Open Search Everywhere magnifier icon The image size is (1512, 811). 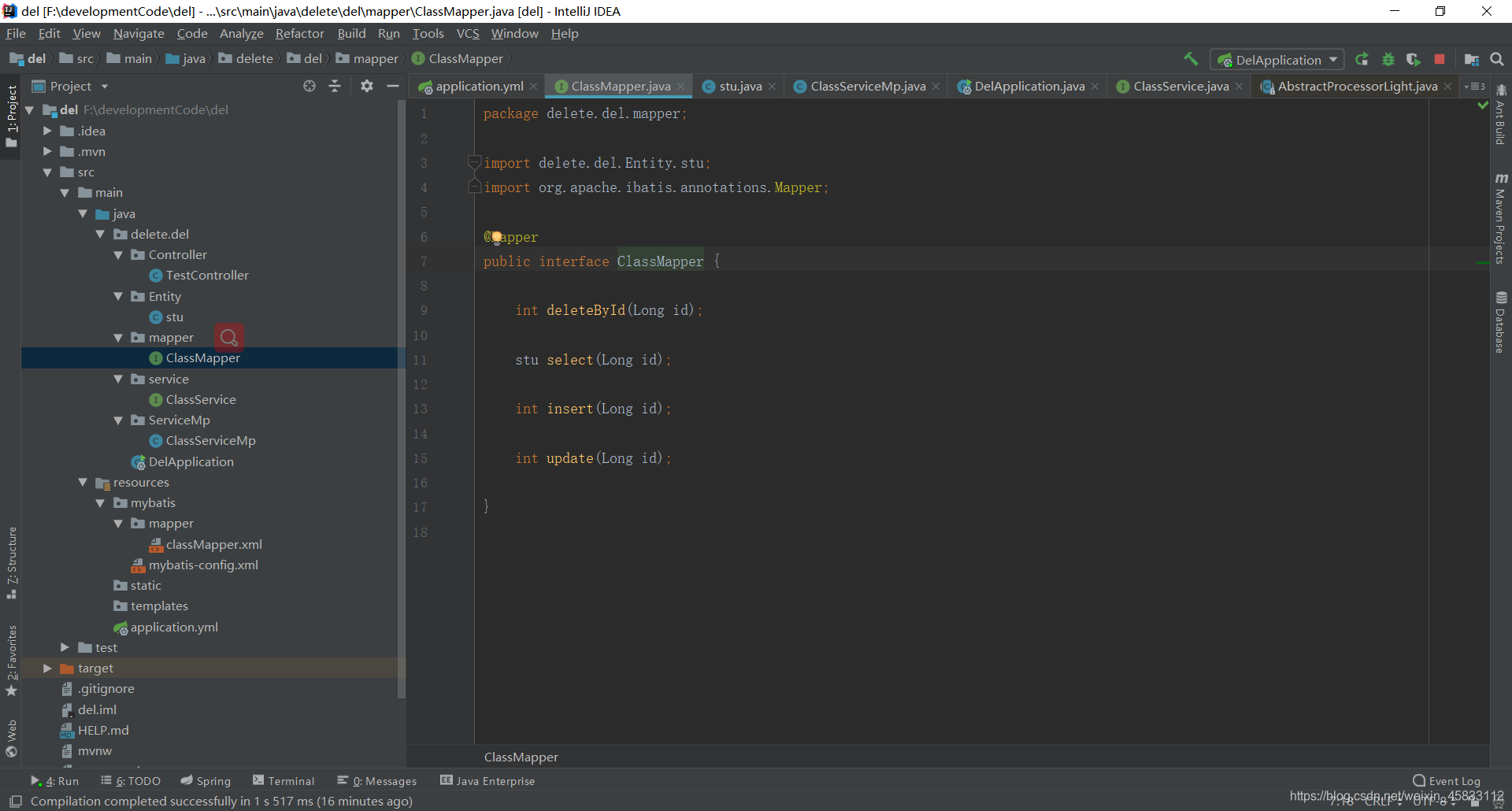pos(1497,59)
